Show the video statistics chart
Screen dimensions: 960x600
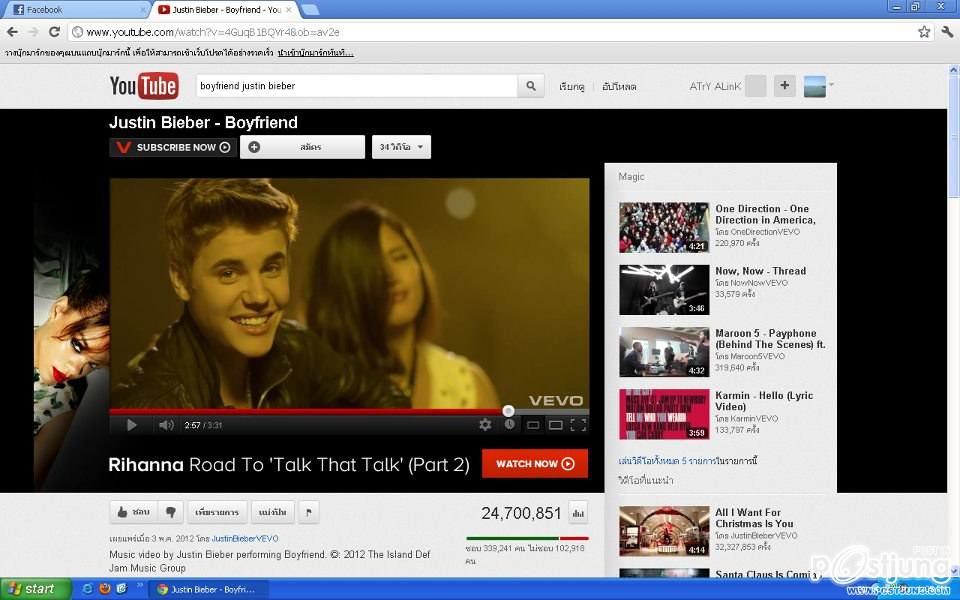pos(578,513)
